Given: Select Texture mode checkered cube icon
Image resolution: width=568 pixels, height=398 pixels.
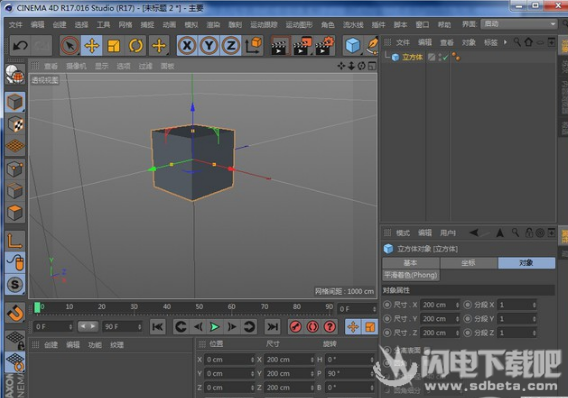Looking at the screenshot, I should [x=16, y=124].
